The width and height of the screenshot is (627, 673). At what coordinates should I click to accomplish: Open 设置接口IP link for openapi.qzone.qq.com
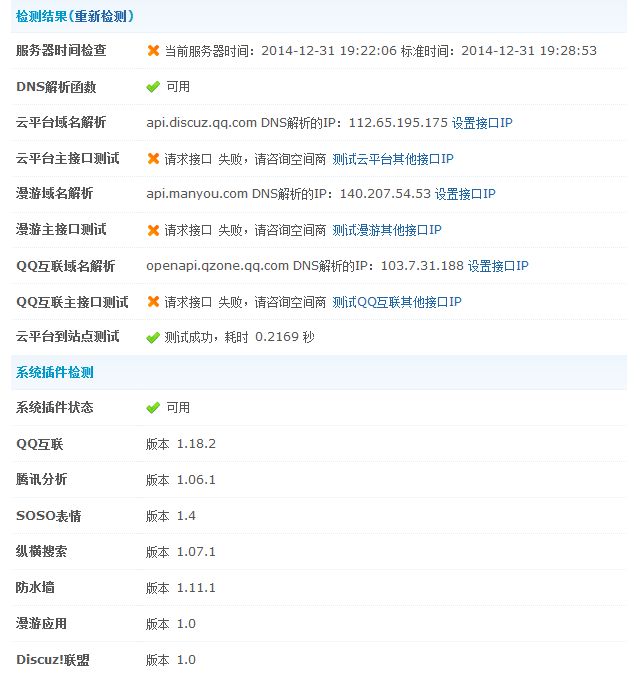(x=498, y=266)
